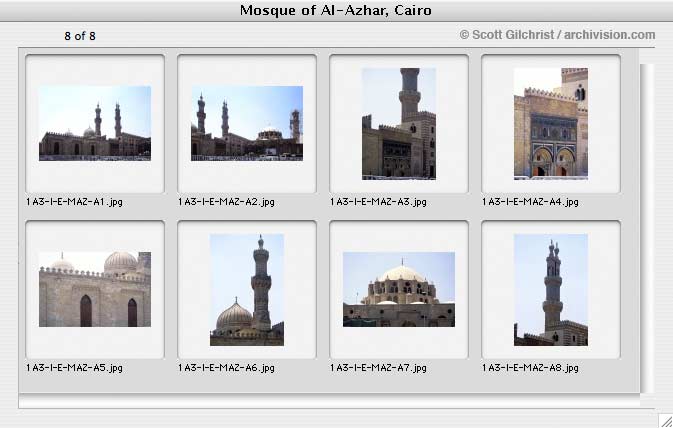Open thumbnail 1A3-I-E-MAZ-A2 mosque panorama
This screenshot has width=673, height=428.
(247, 123)
